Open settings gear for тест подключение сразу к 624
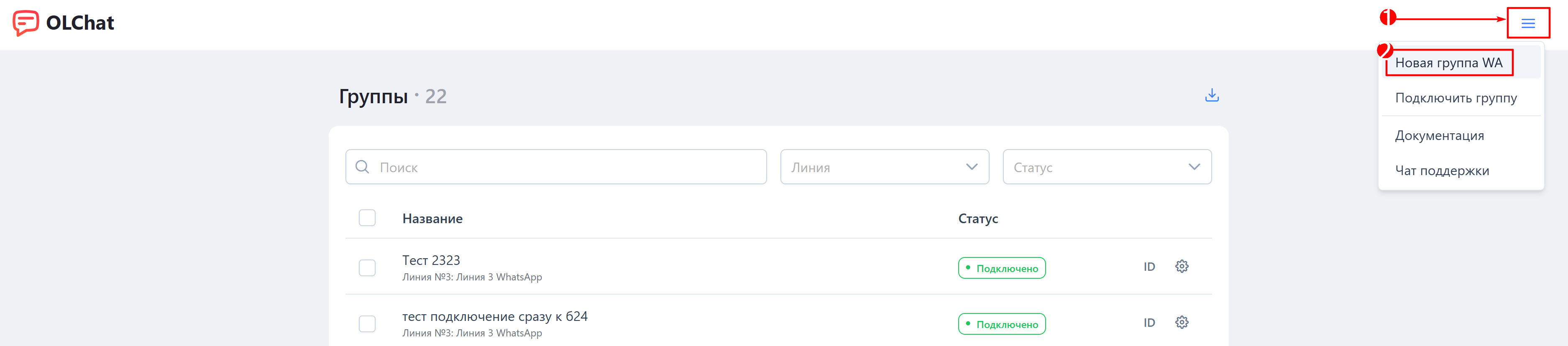This screenshot has height=346, width=1568. click(x=1182, y=322)
